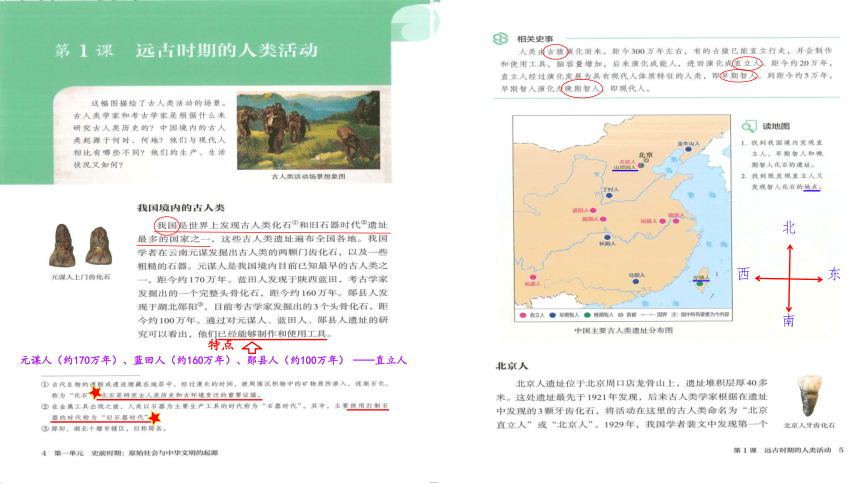This screenshot has height=484, width=860.
Task: Click the underlined 山顶洞人 map label
Action: [625, 167]
